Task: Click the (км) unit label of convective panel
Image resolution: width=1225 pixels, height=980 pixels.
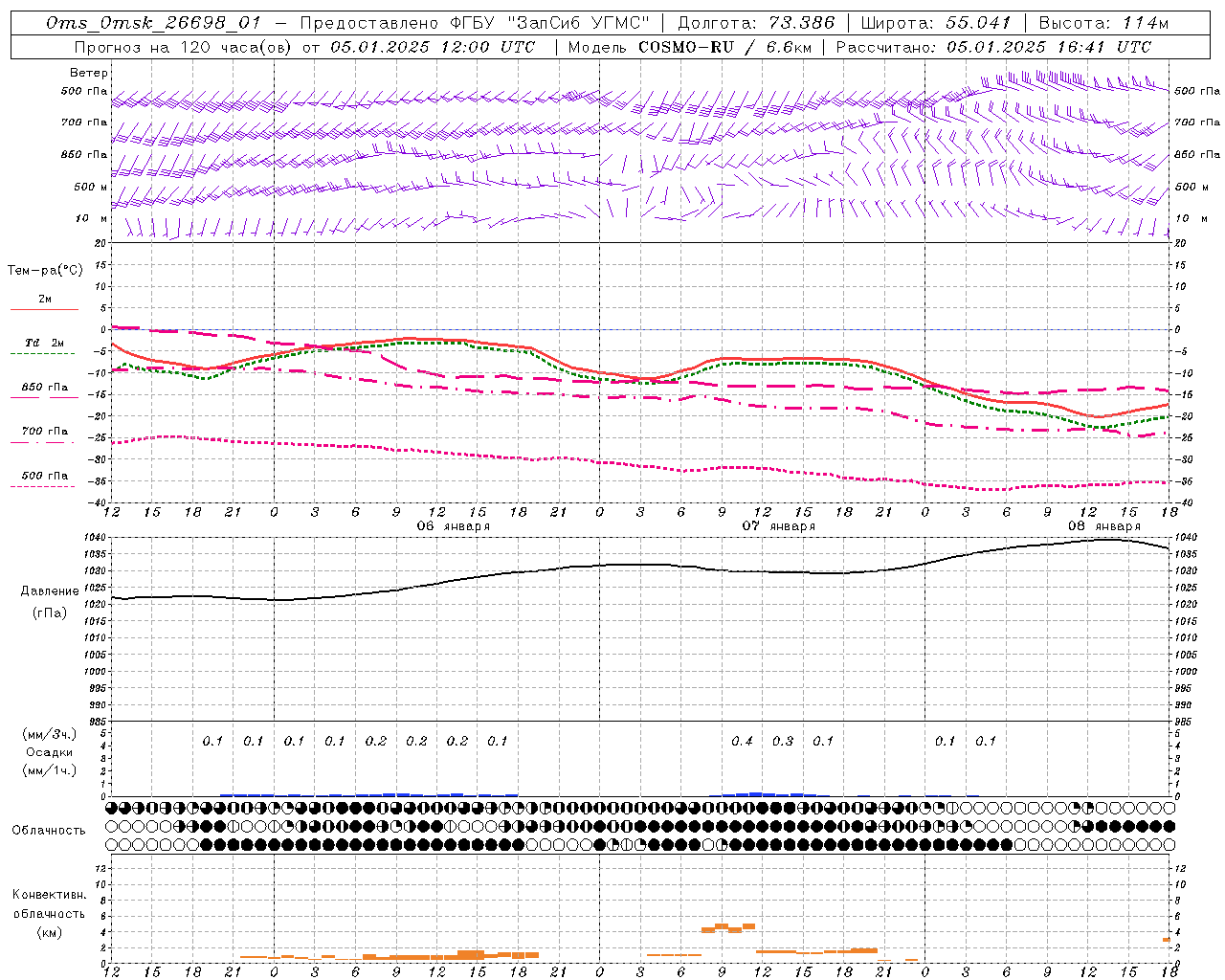Action: click(49, 932)
